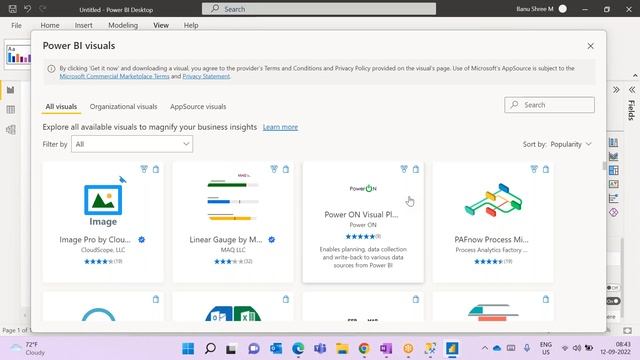Click the badge icon beside the bag on Linear Gauge card
Viewport: 640px width, 360px height.
[x=274, y=169]
